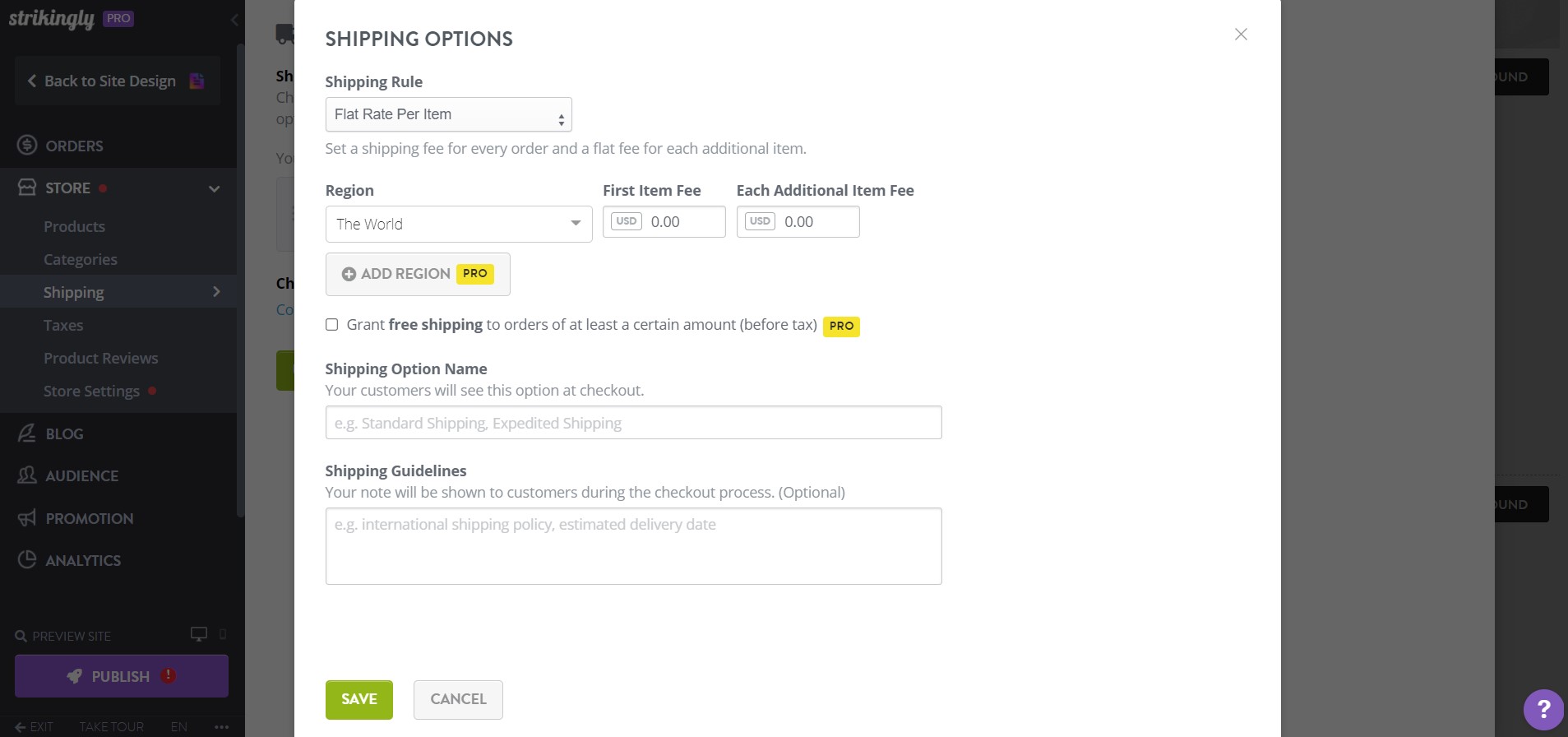Image resolution: width=1568 pixels, height=737 pixels.
Task: Click the magnifier icon next to Preview Site
Action: [20, 636]
